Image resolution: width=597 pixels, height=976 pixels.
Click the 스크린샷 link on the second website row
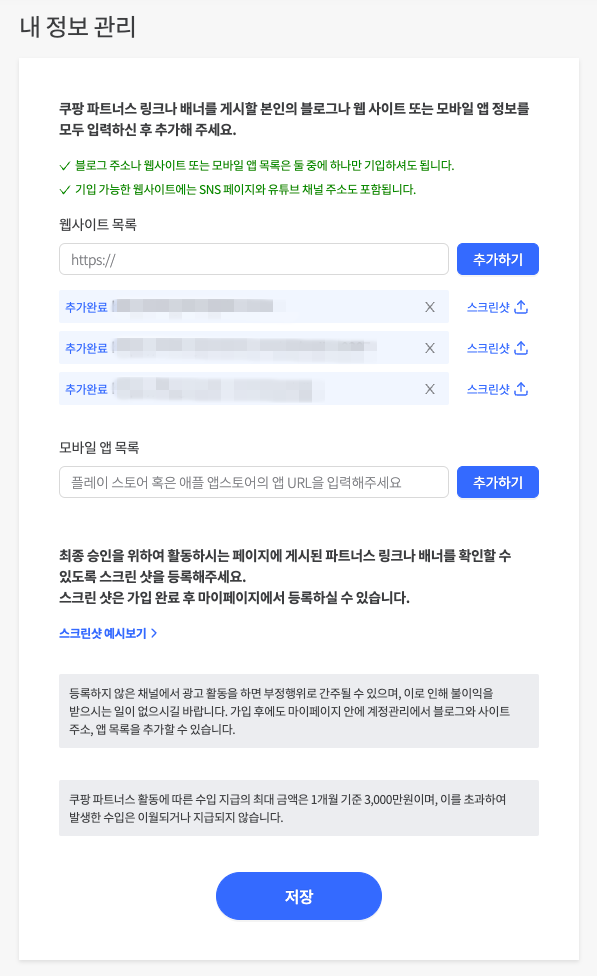point(491,347)
